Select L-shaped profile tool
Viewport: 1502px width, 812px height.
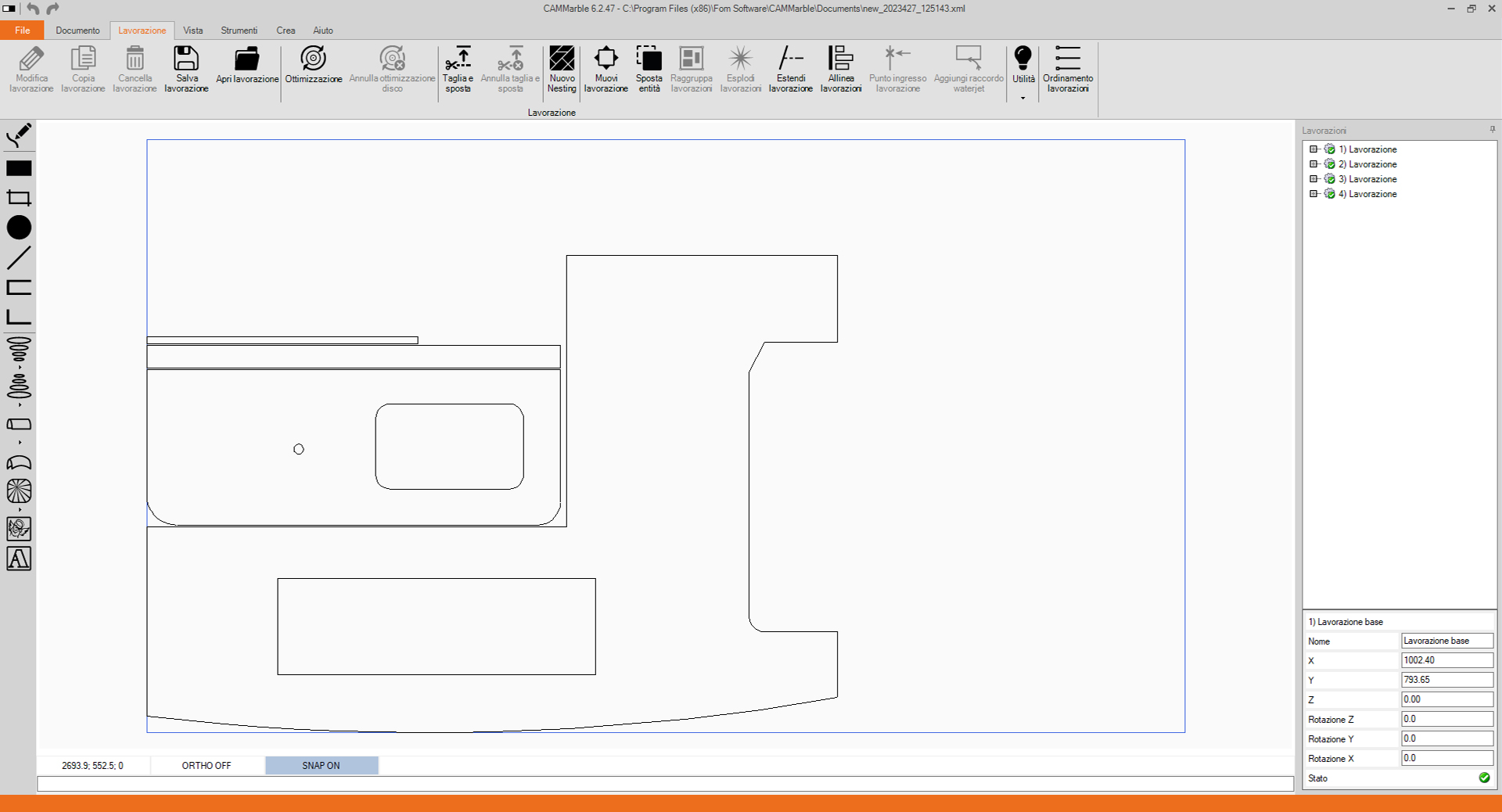(x=19, y=317)
